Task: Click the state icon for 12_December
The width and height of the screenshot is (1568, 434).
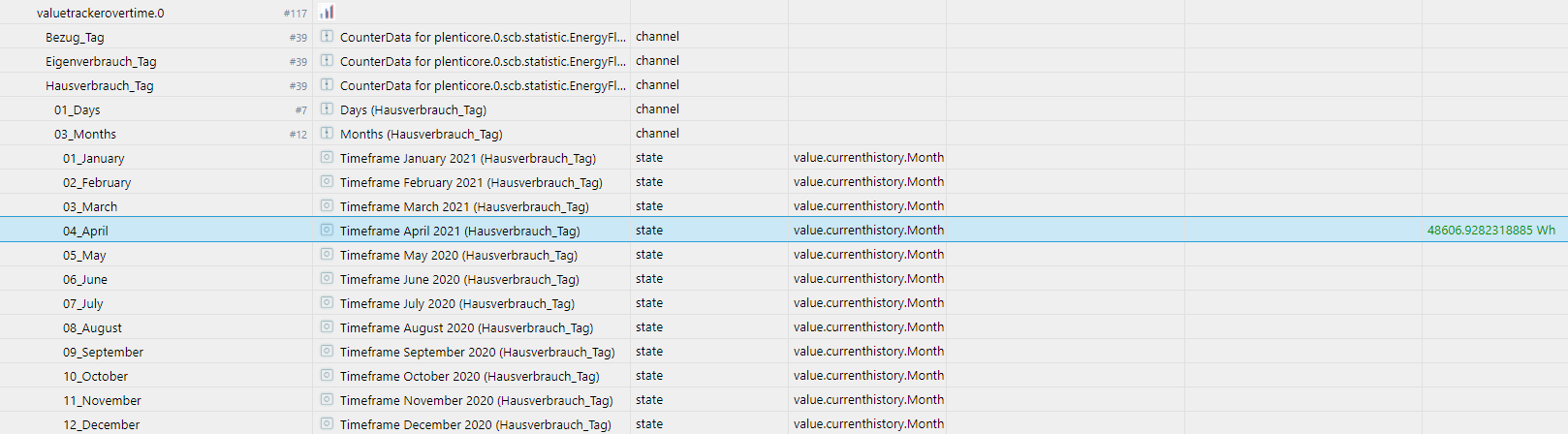Action: 327,424
